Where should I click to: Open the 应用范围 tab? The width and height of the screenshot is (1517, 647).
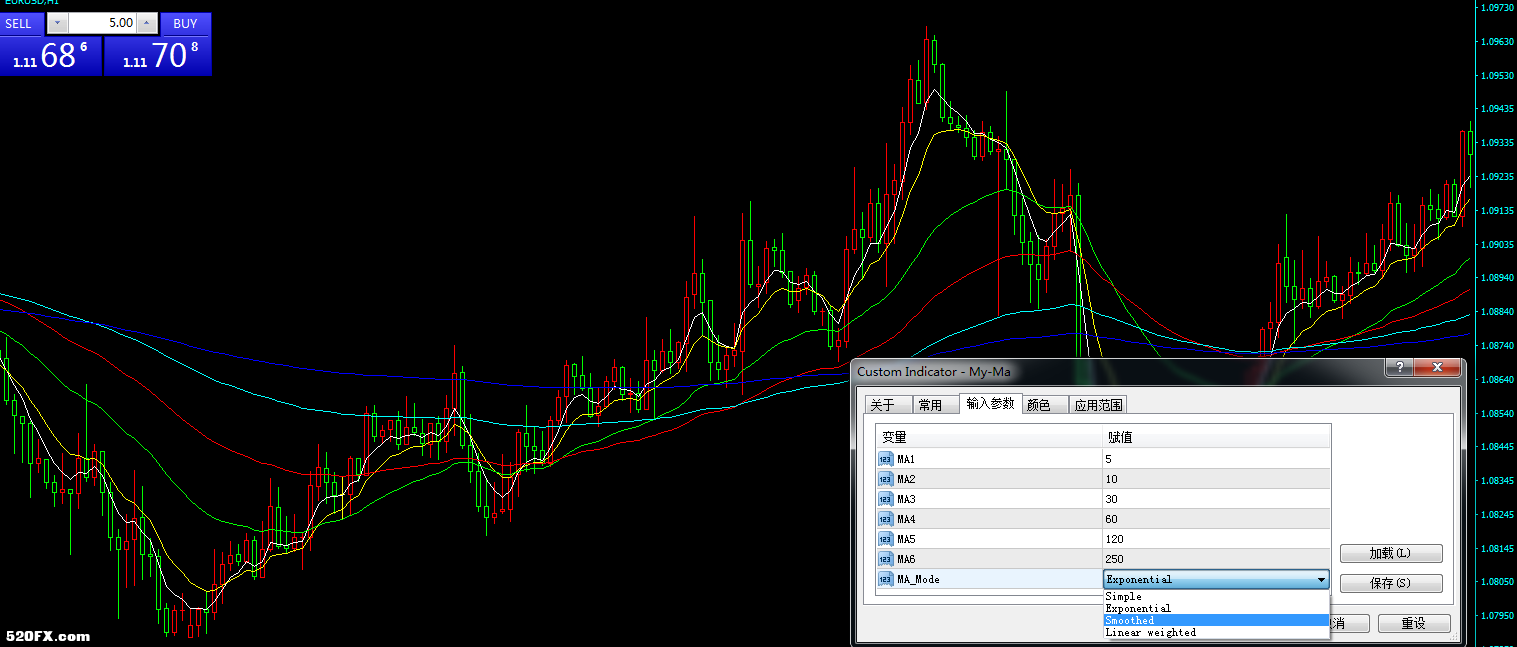pos(1098,405)
